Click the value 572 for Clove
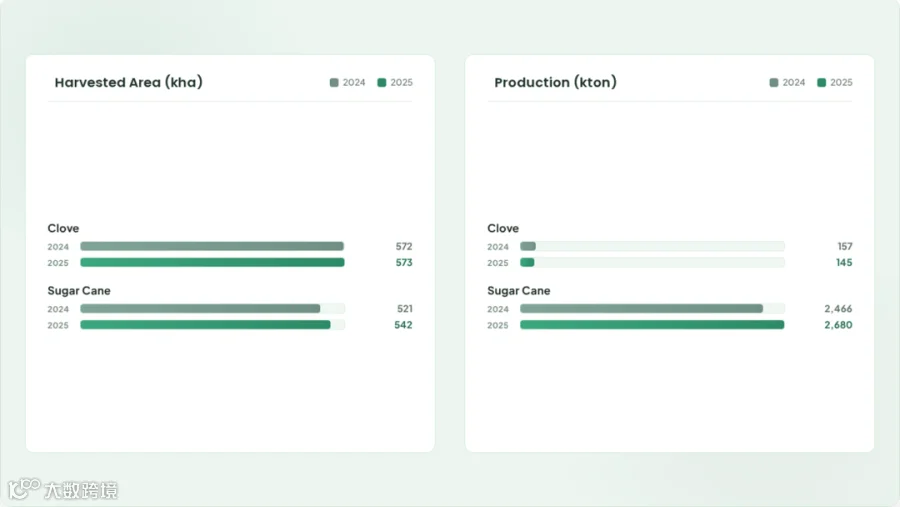This screenshot has height=507, width=900. [404, 246]
